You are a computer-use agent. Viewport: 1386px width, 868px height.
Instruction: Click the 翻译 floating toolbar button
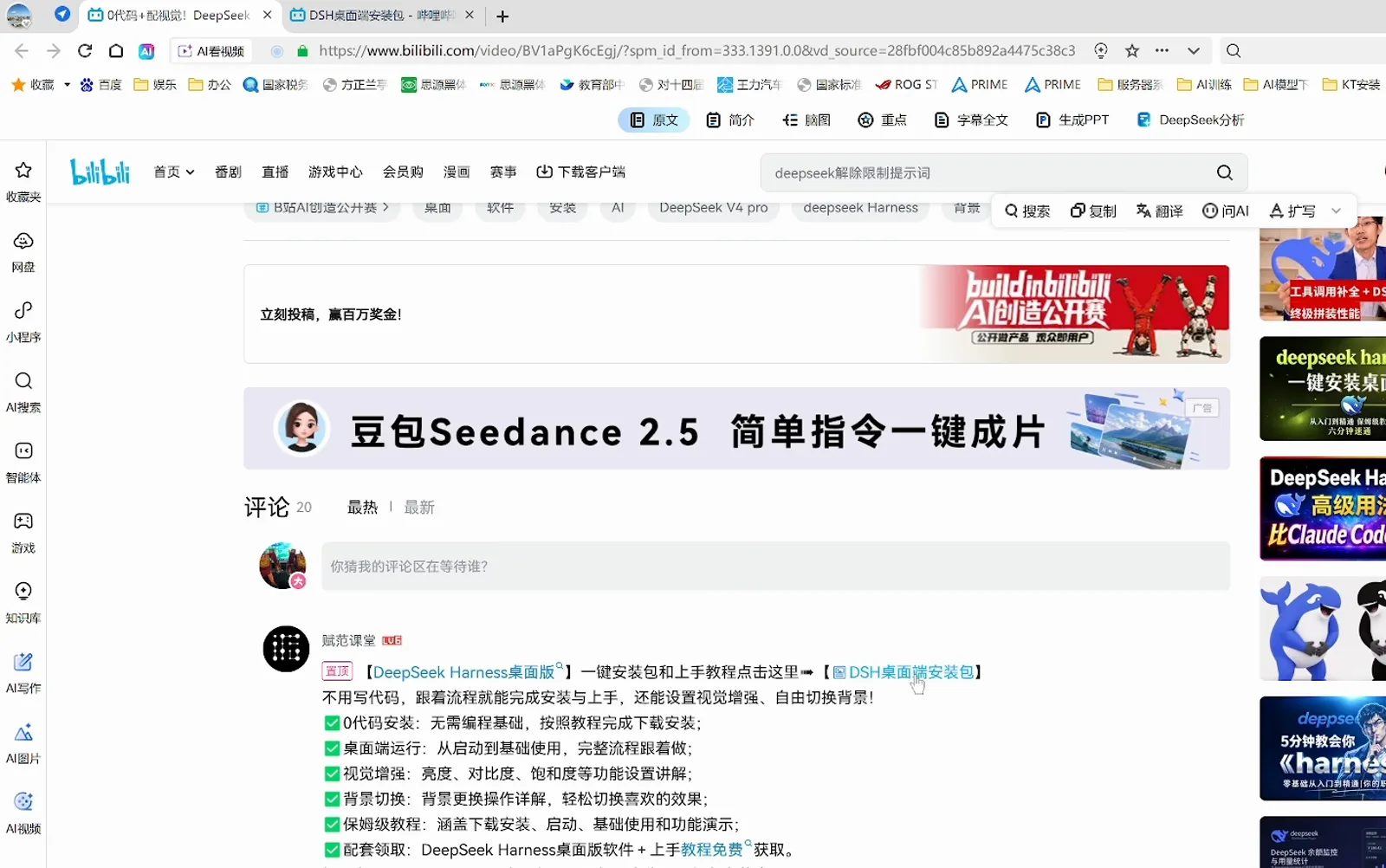coord(1160,211)
